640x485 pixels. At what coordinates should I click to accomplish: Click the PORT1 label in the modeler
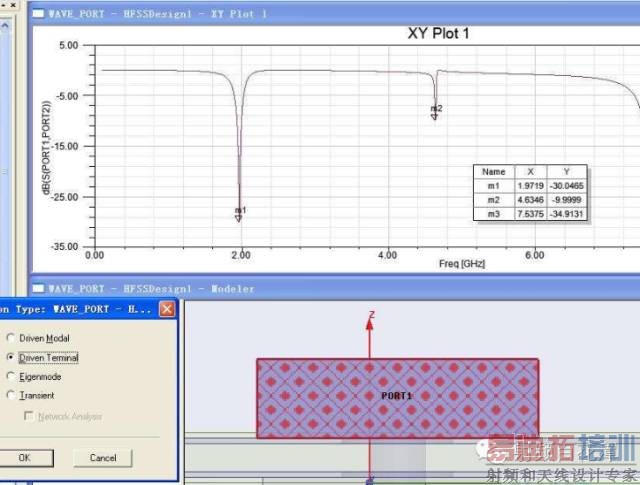(x=397, y=396)
